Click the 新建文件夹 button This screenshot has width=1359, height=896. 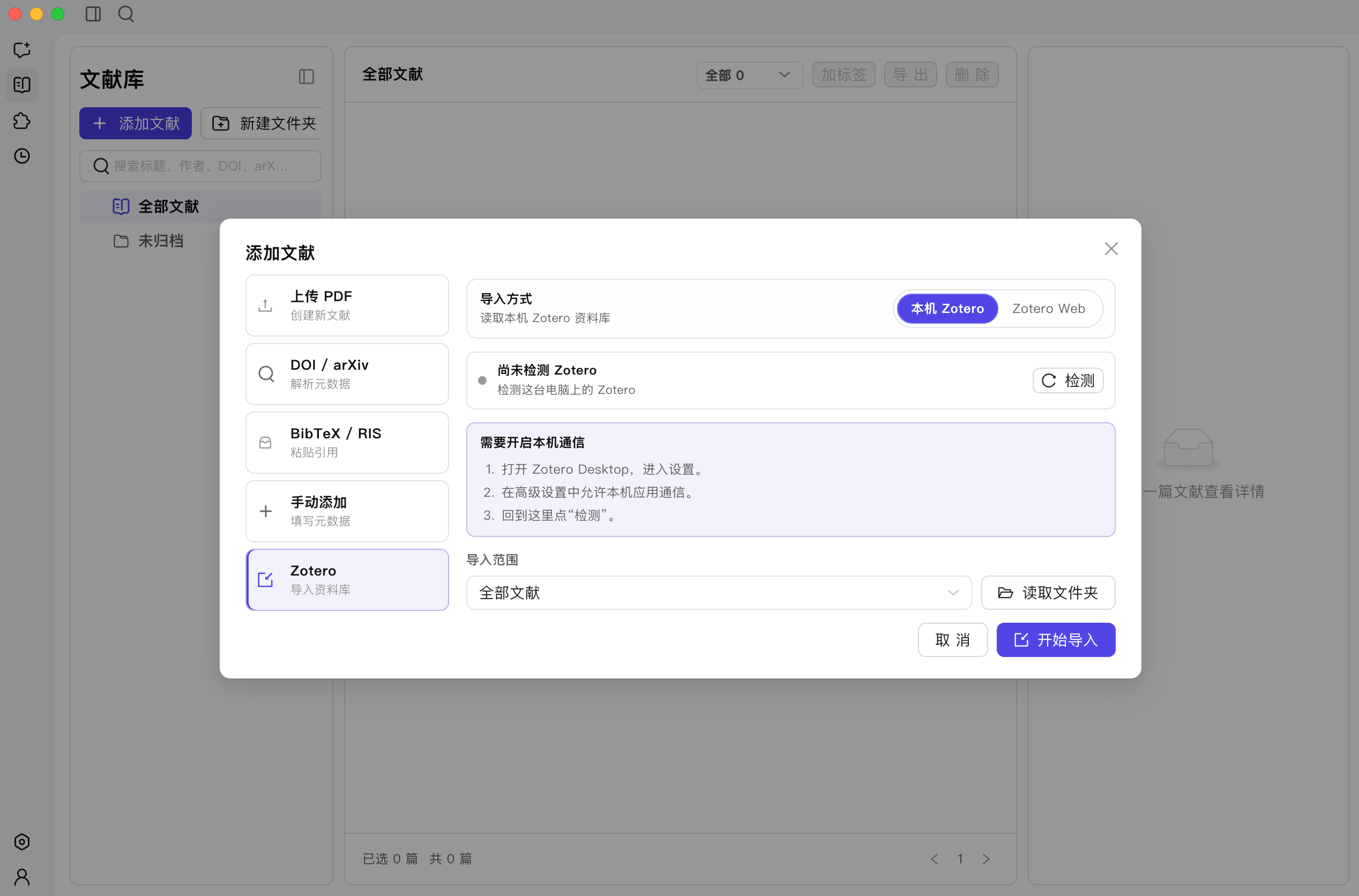[262, 123]
